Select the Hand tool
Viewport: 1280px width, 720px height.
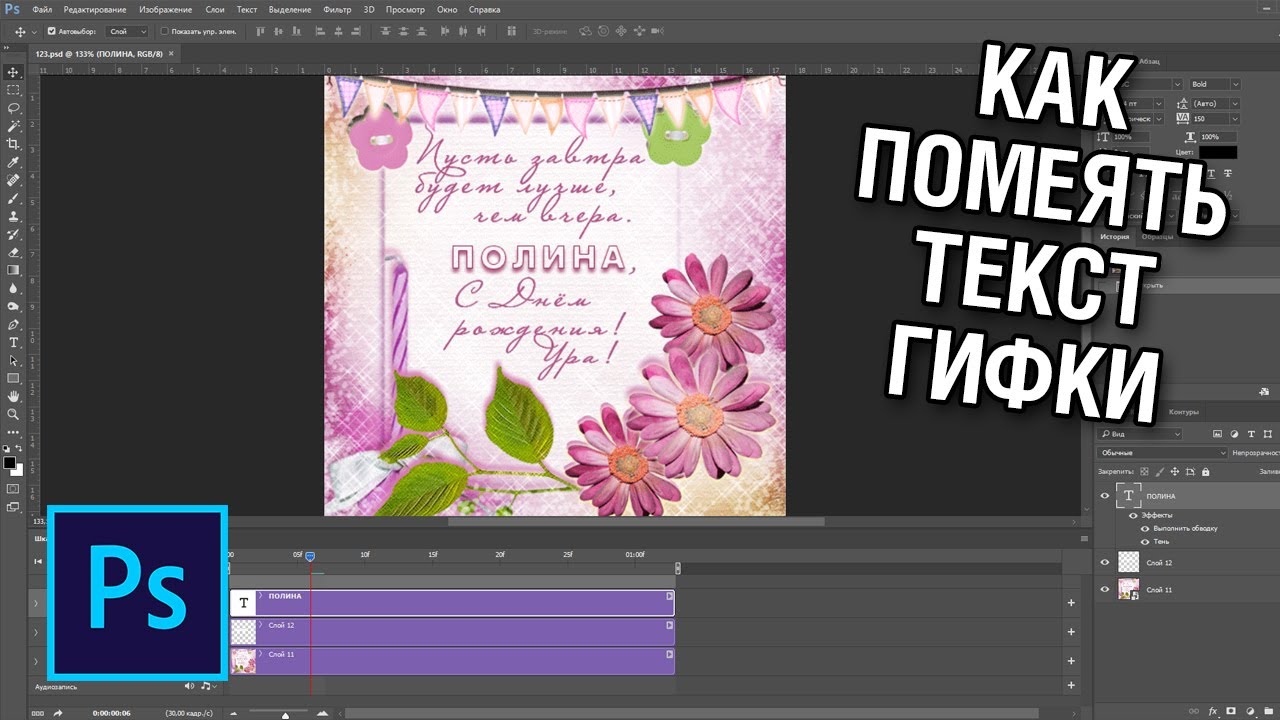point(14,396)
